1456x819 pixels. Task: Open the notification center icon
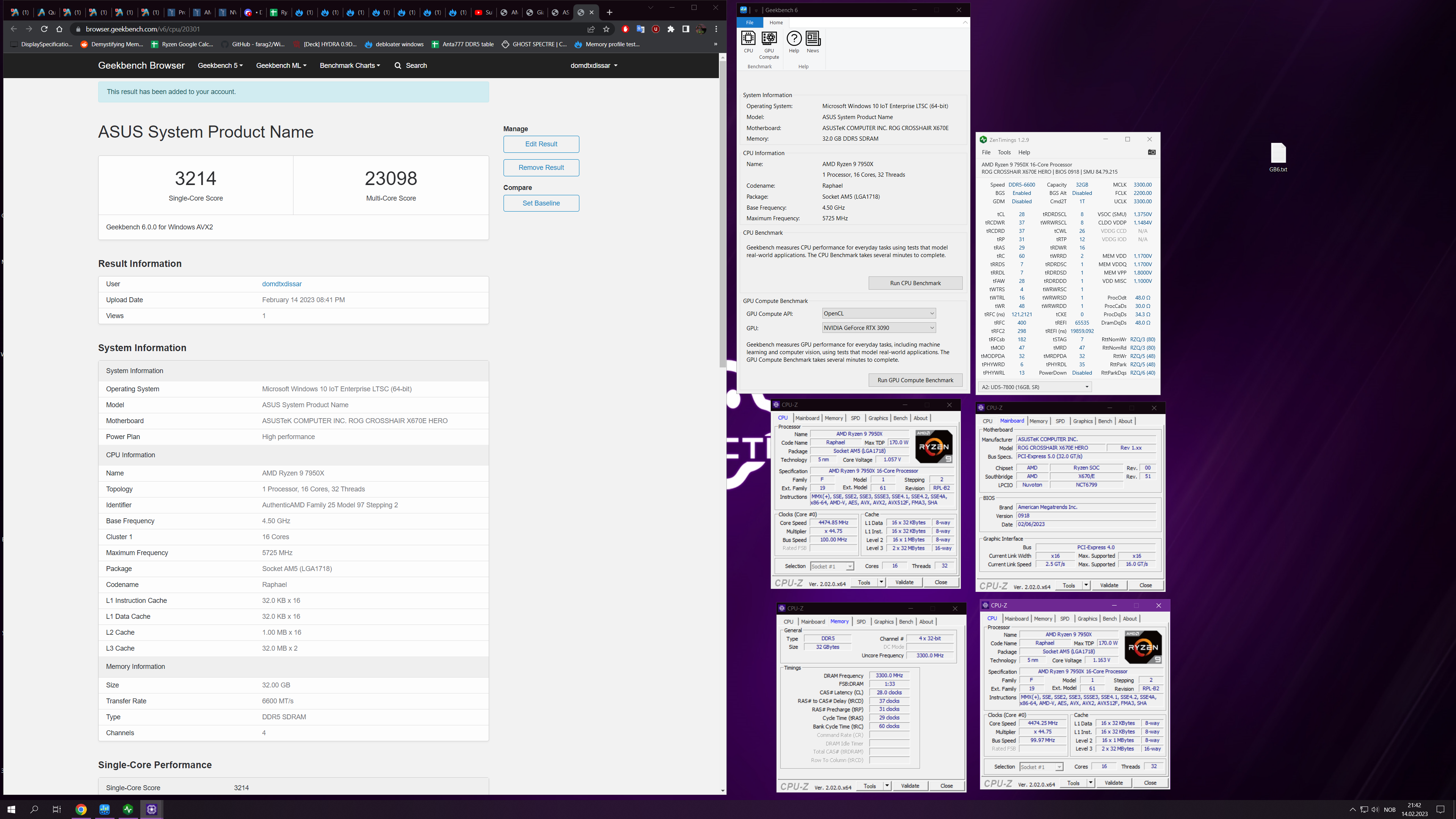tap(1440, 810)
